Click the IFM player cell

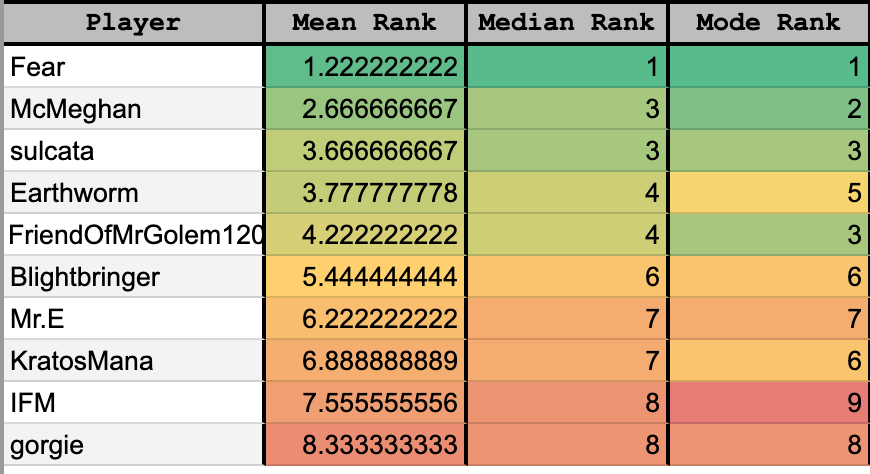point(133,402)
